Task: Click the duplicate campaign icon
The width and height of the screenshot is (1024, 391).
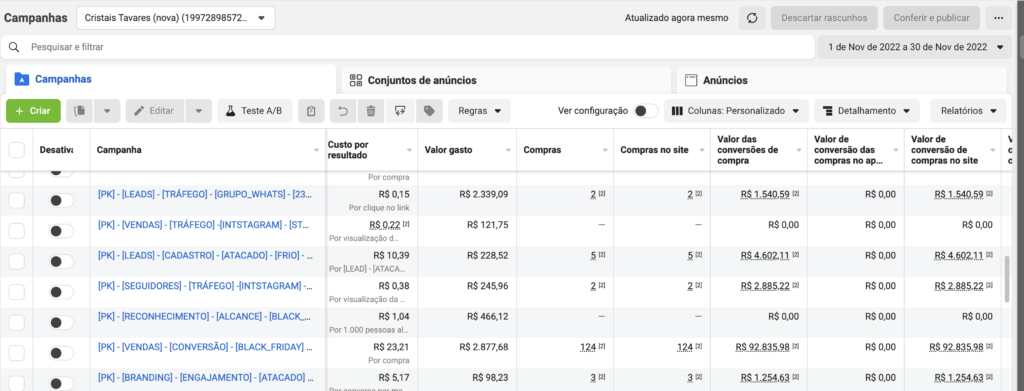Action: coord(80,111)
